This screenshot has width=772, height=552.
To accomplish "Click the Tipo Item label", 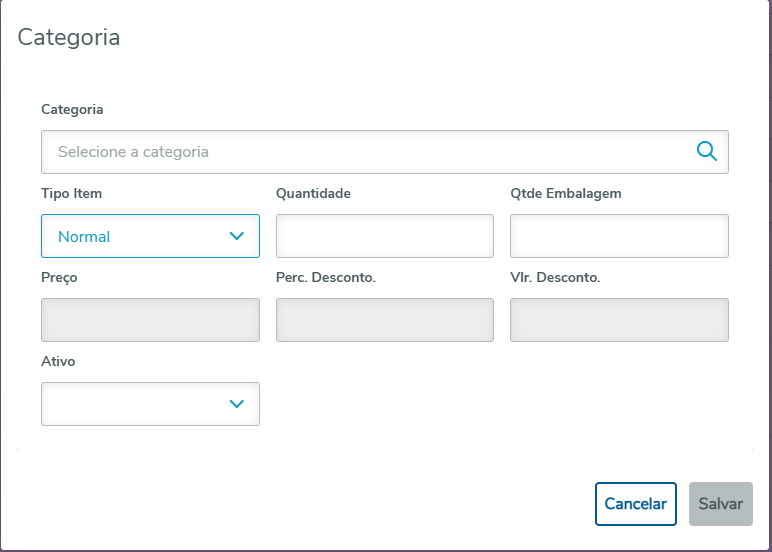I will point(71,193).
